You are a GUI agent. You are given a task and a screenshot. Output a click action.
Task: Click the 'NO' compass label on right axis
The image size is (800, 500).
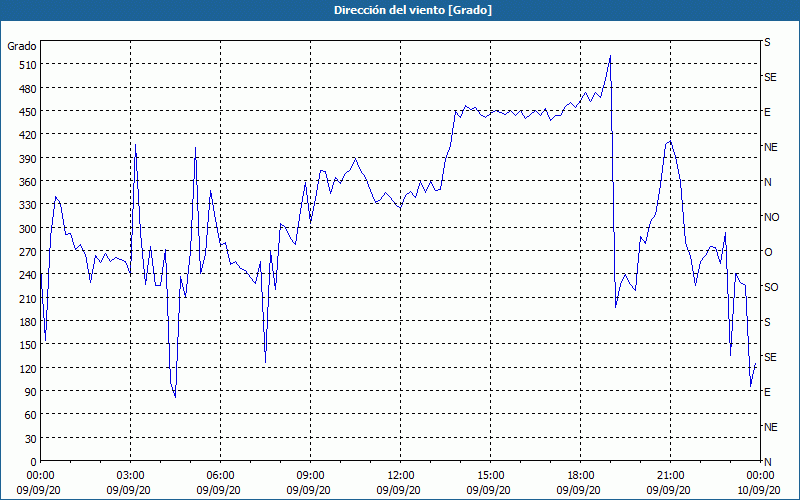click(771, 217)
